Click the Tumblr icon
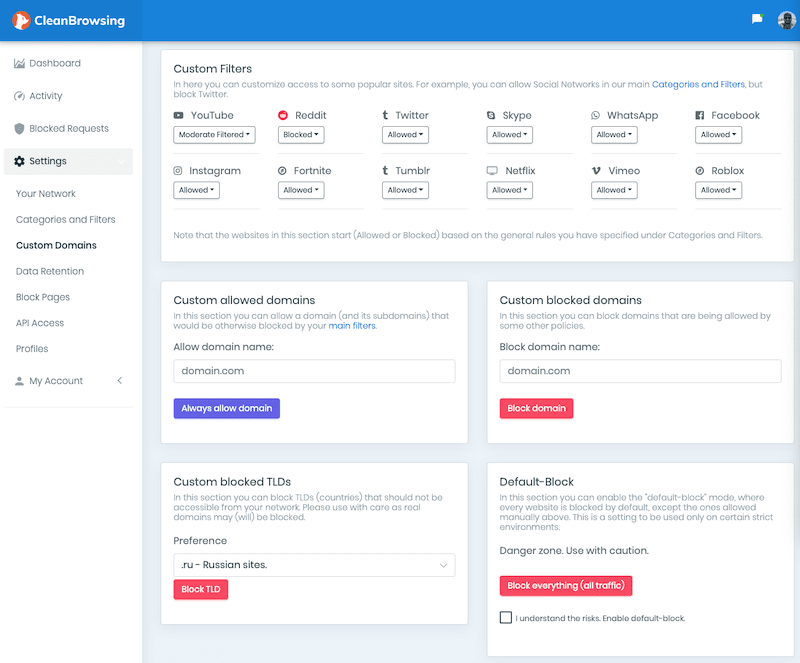Viewport: 800px width, 663px height. 385,170
